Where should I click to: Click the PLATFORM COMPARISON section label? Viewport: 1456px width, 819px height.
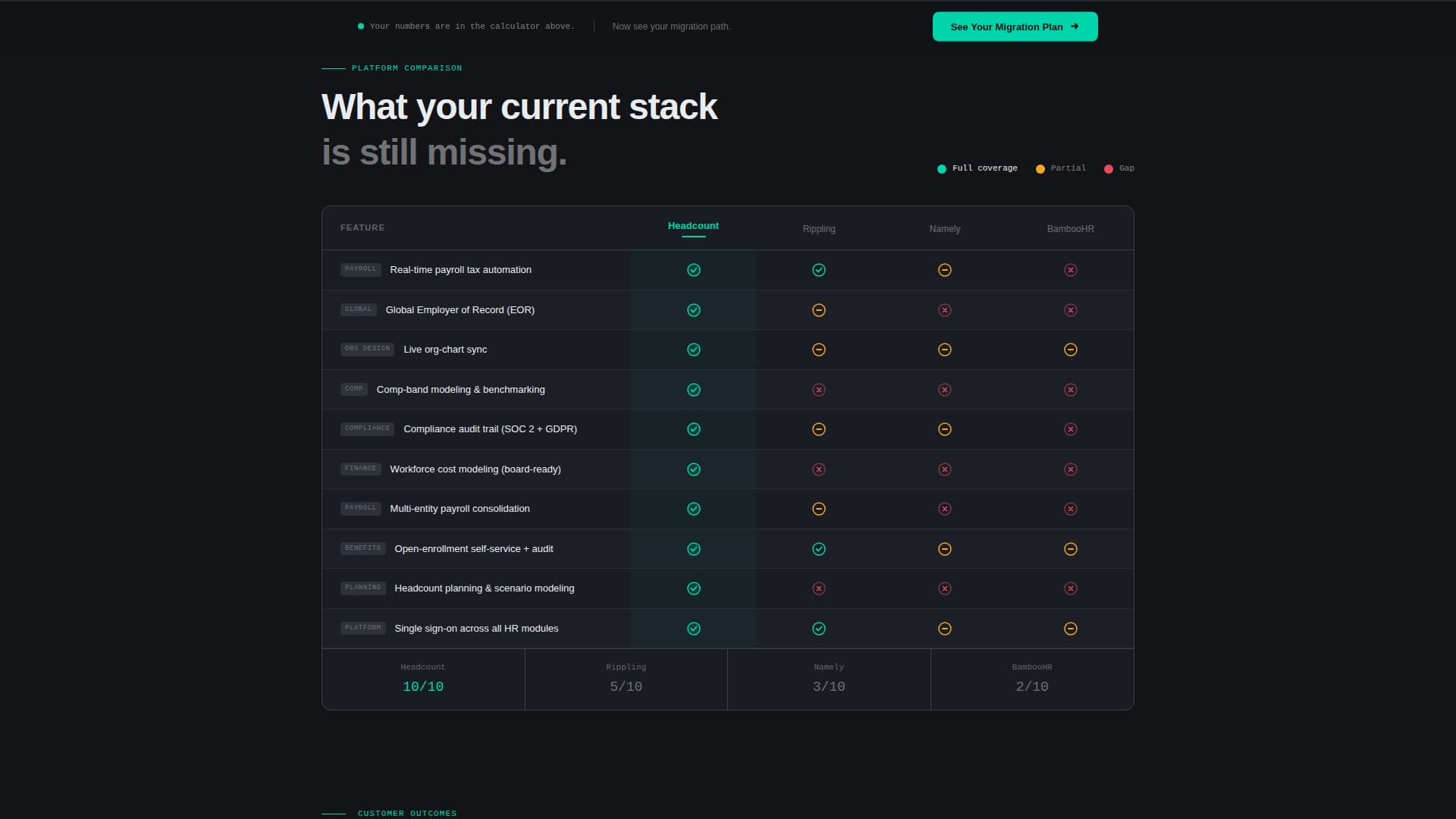click(x=406, y=68)
